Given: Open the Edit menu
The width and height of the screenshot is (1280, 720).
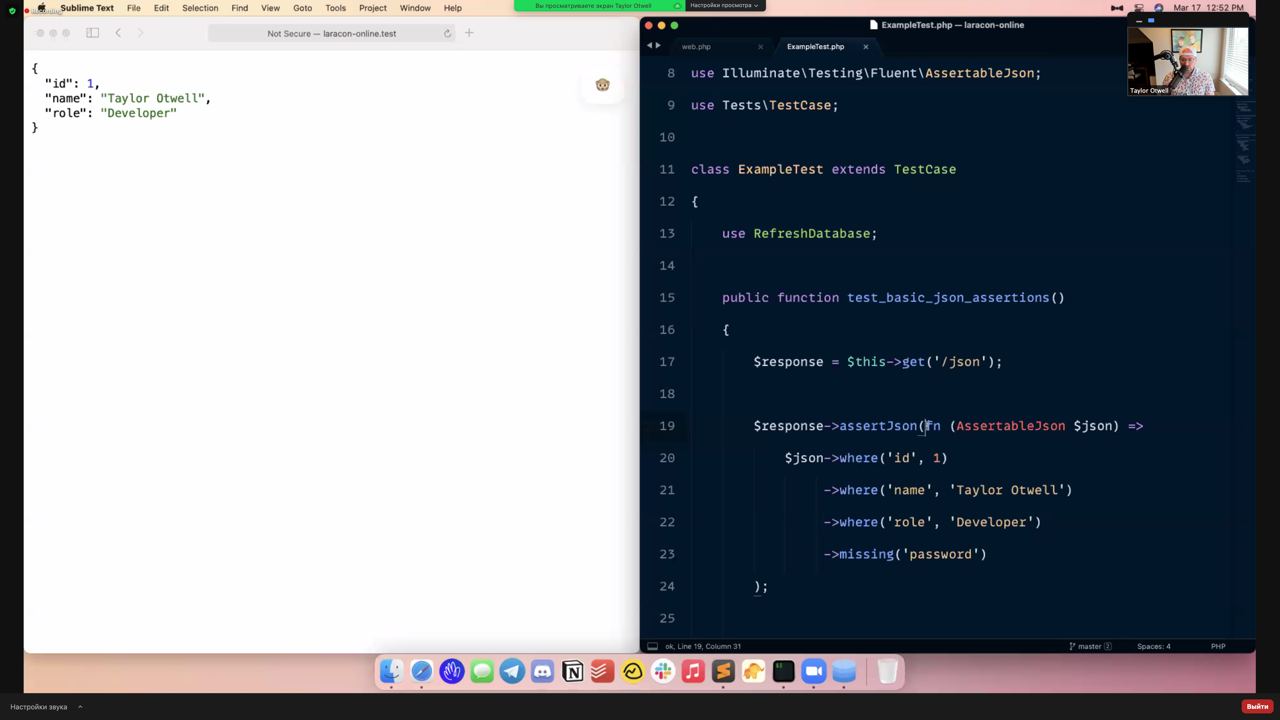Looking at the screenshot, I should point(161,8).
